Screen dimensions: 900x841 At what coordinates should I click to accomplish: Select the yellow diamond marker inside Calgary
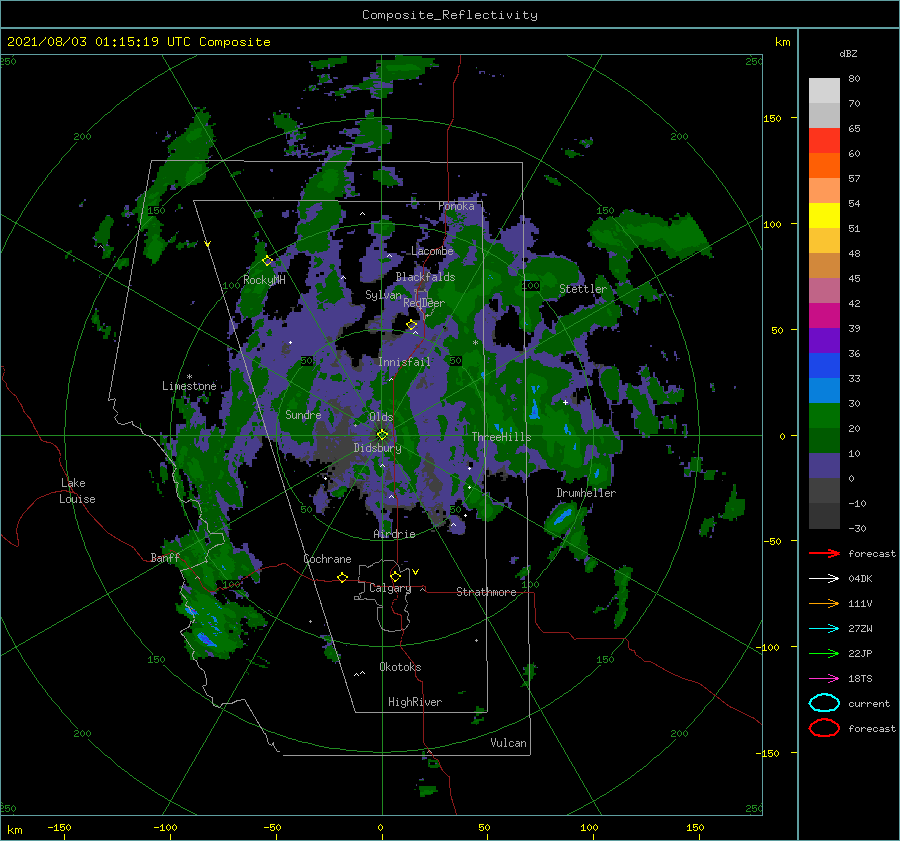(395, 576)
